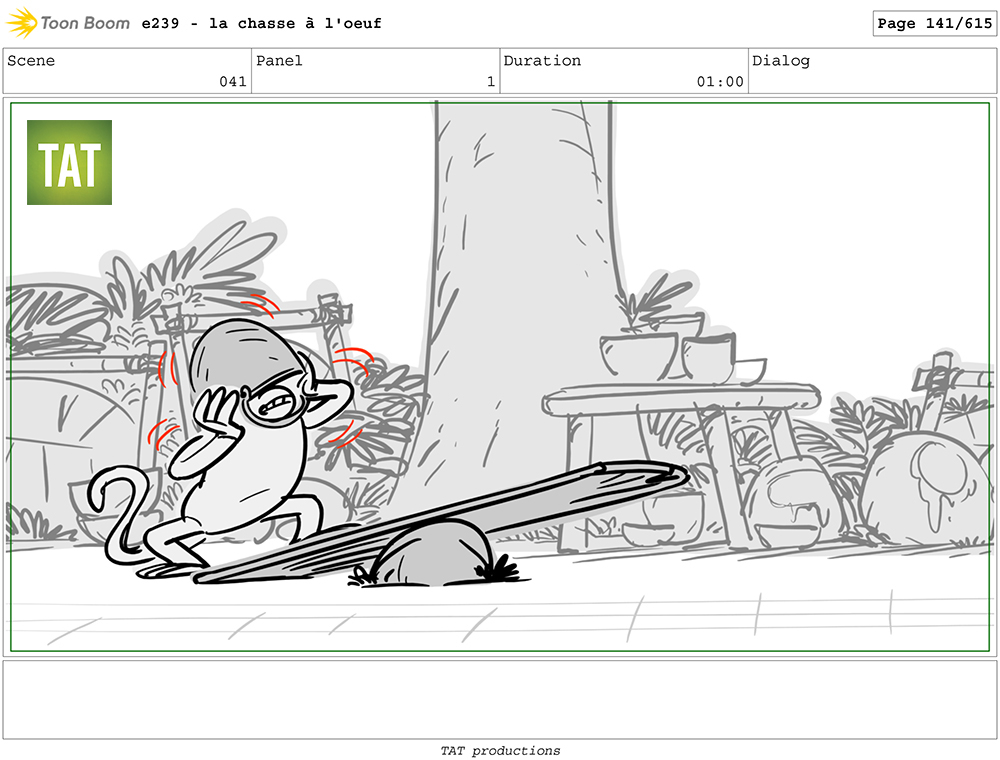Click the storyboard panel drawing of the monkey
1000x760 pixels.
coord(500,377)
